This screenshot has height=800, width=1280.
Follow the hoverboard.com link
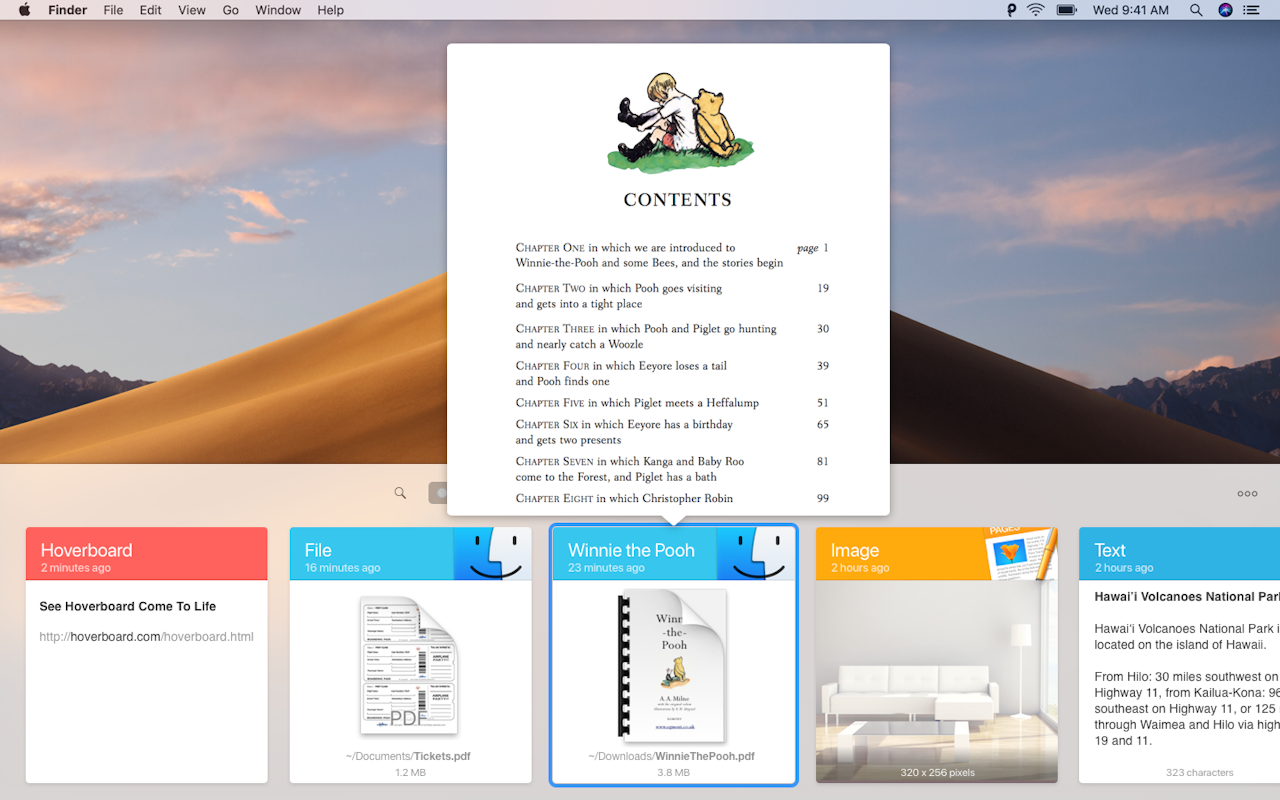pos(146,636)
